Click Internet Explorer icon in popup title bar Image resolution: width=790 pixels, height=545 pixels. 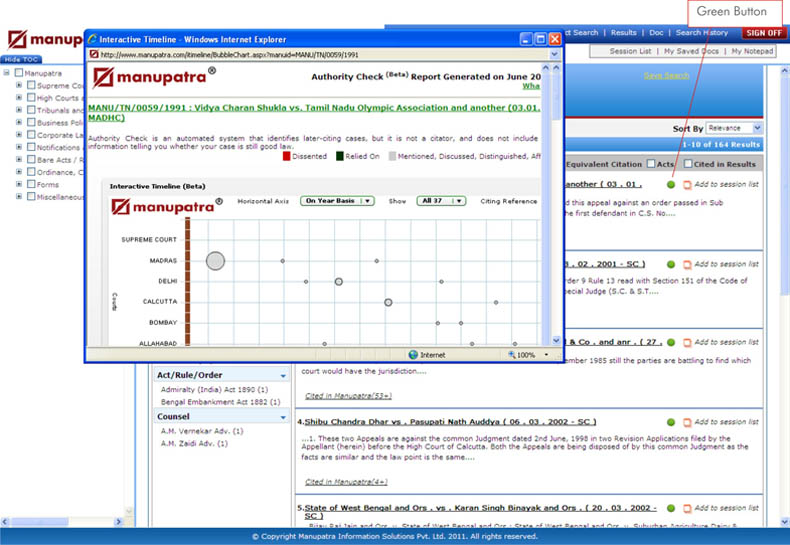pyautogui.click(x=92, y=39)
